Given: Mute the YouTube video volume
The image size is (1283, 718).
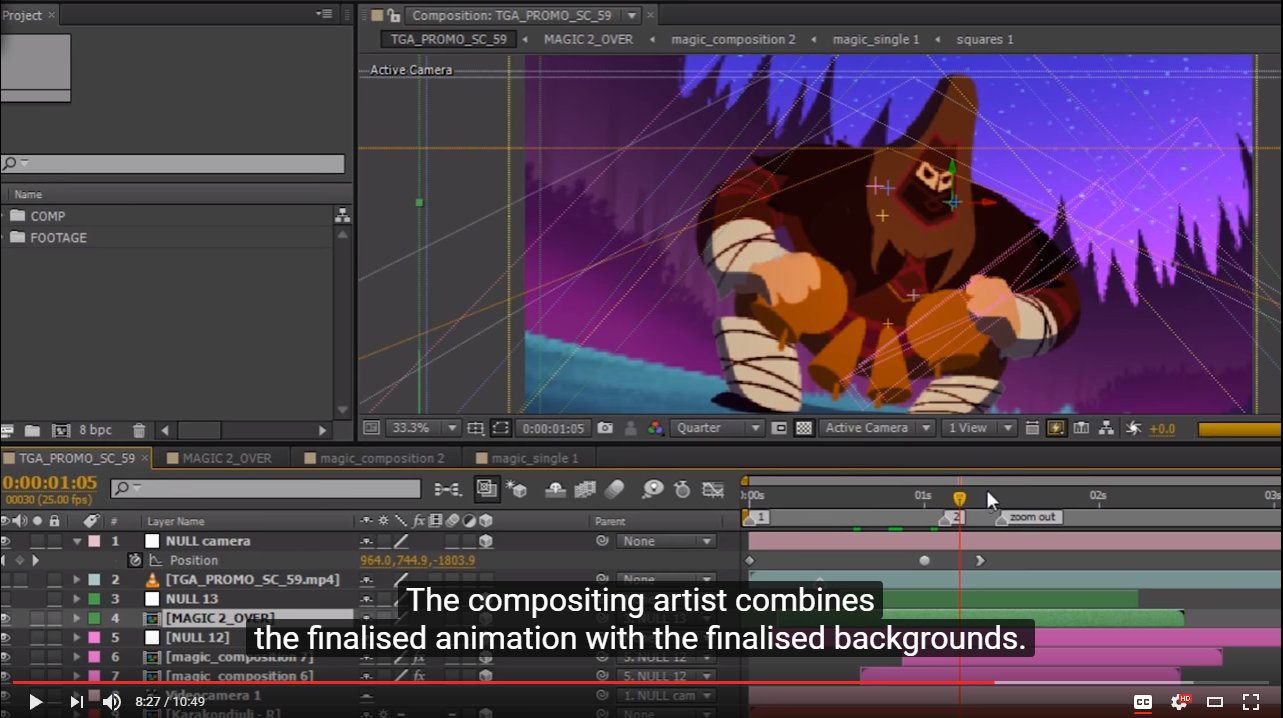Looking at the screenshot, I should [111, 702].
